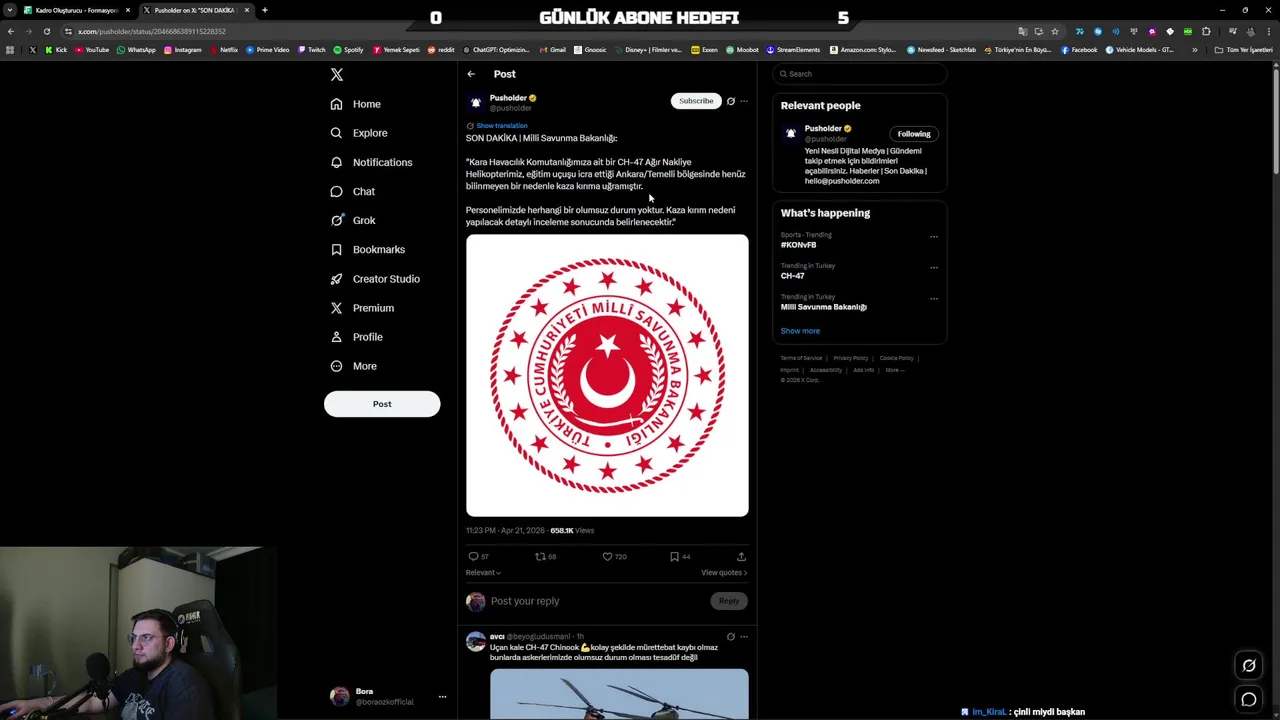Open the Milli Savunma Bakanlığı trending topic

pos(824,307)
